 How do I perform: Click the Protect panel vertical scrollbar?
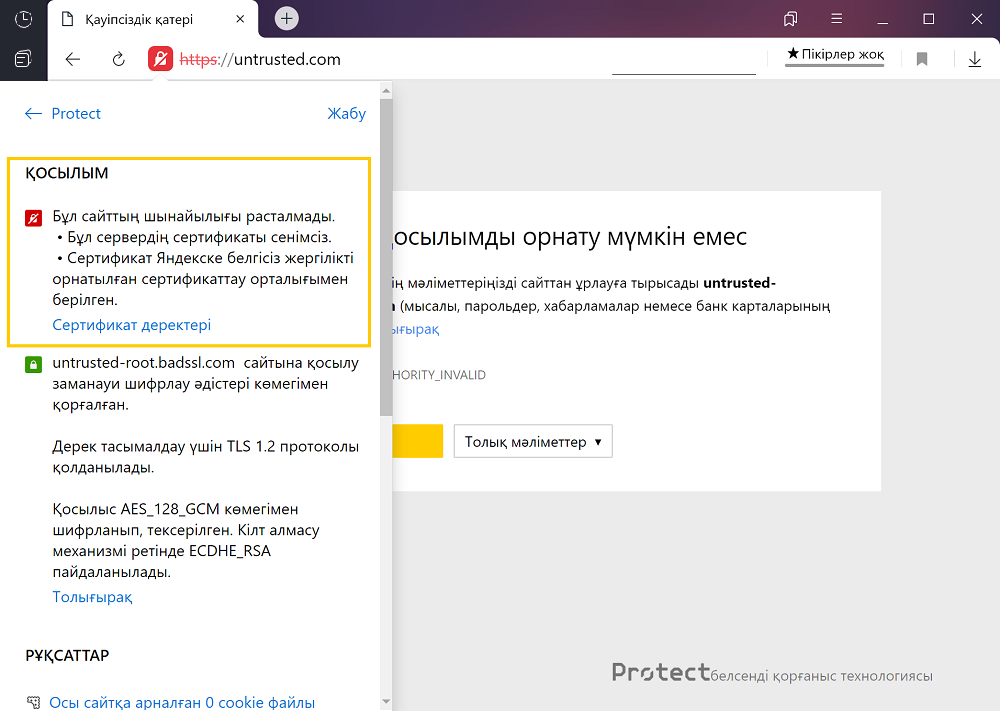[x=386, y=300]
